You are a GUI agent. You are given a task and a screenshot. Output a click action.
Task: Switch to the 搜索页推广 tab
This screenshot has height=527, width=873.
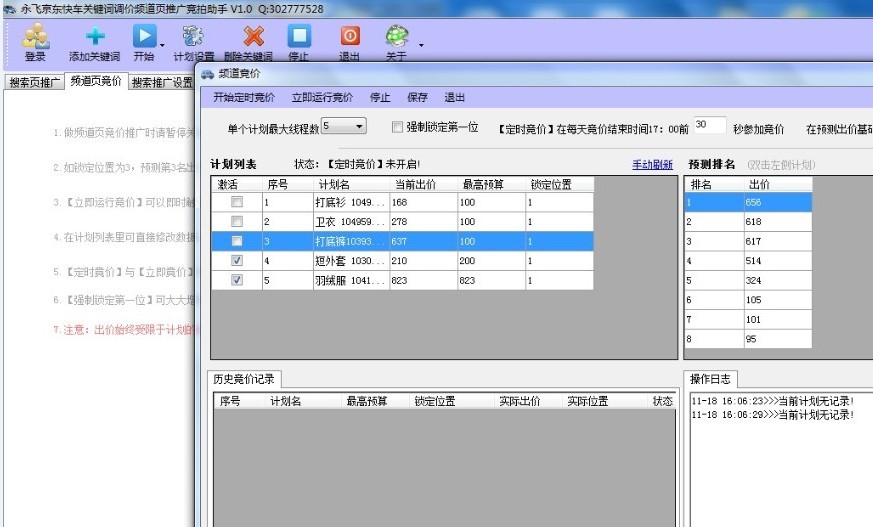[35, 82]
